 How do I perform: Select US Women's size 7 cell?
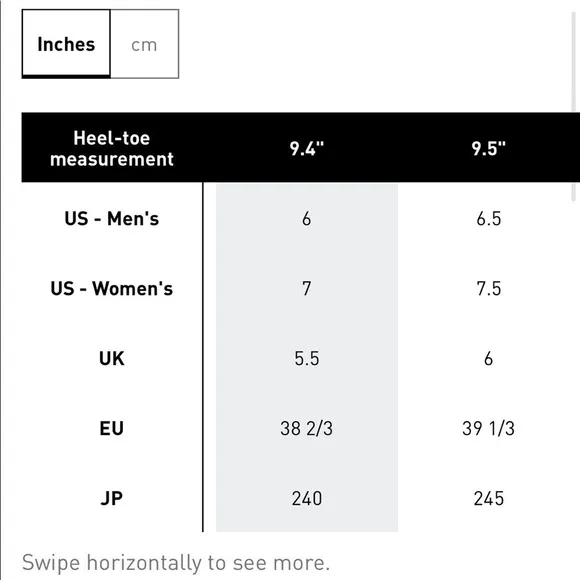[x=307, y=288]
